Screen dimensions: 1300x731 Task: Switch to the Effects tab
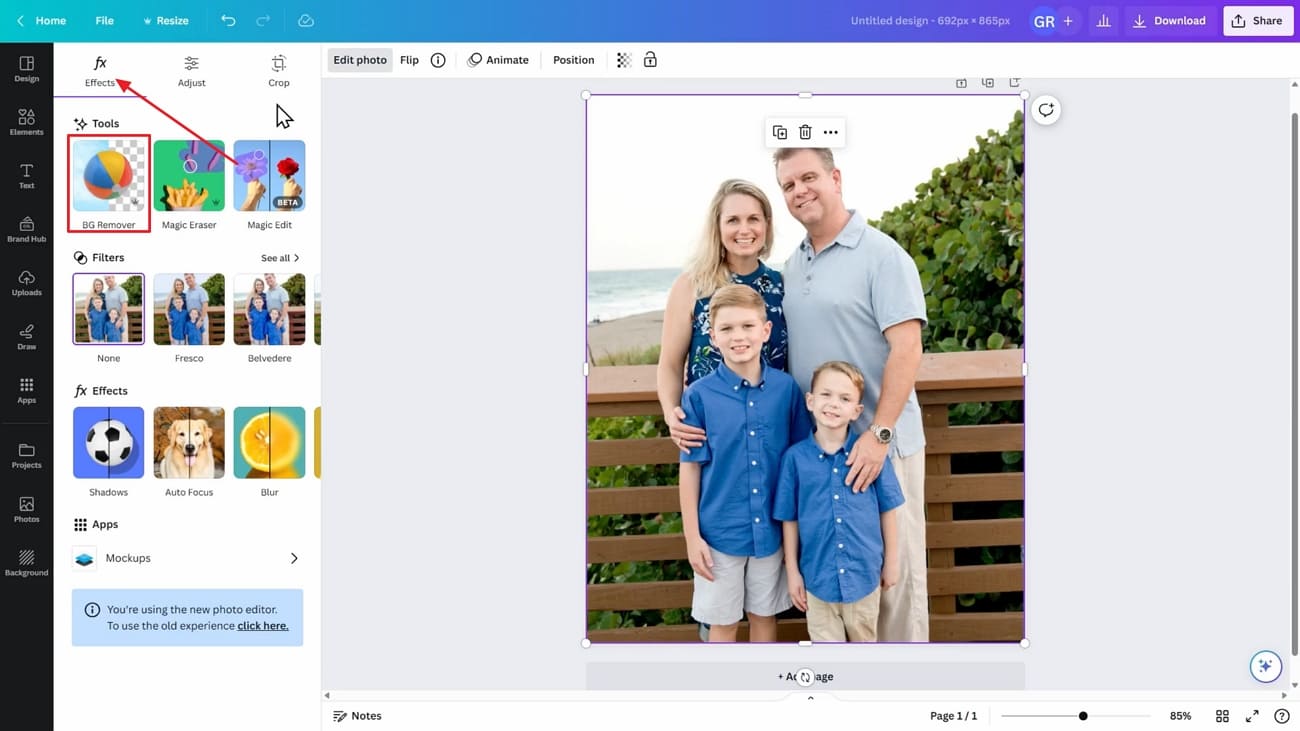(100, 71)
